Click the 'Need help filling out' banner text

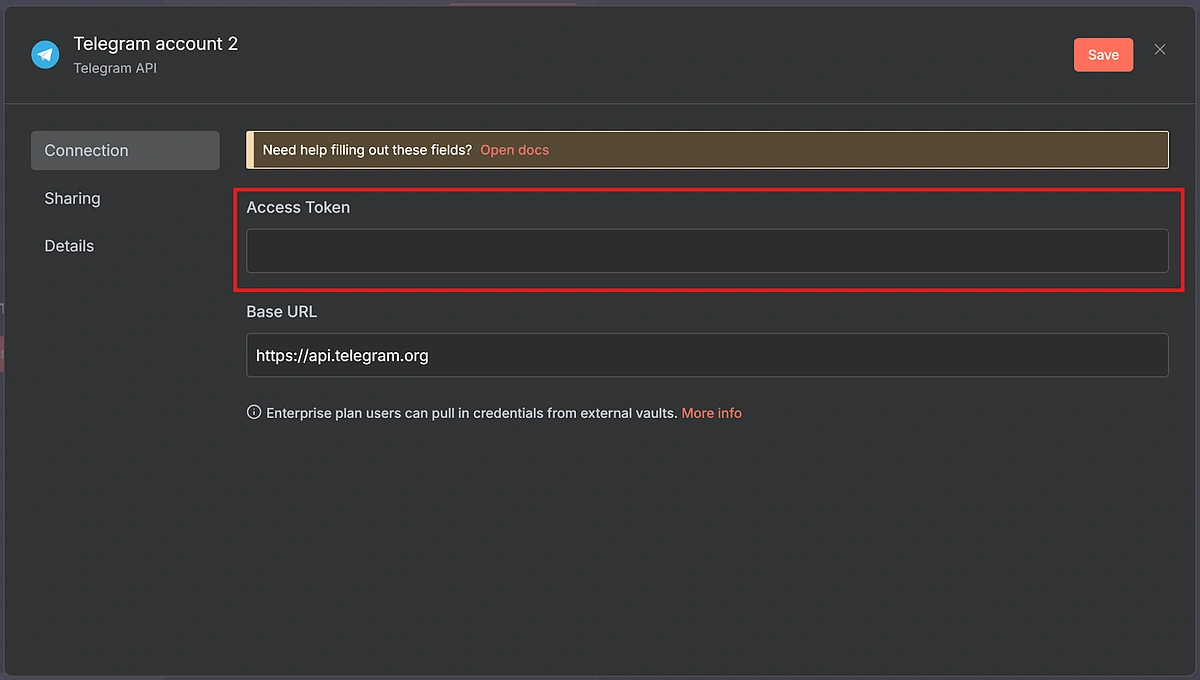pos(367,150)
